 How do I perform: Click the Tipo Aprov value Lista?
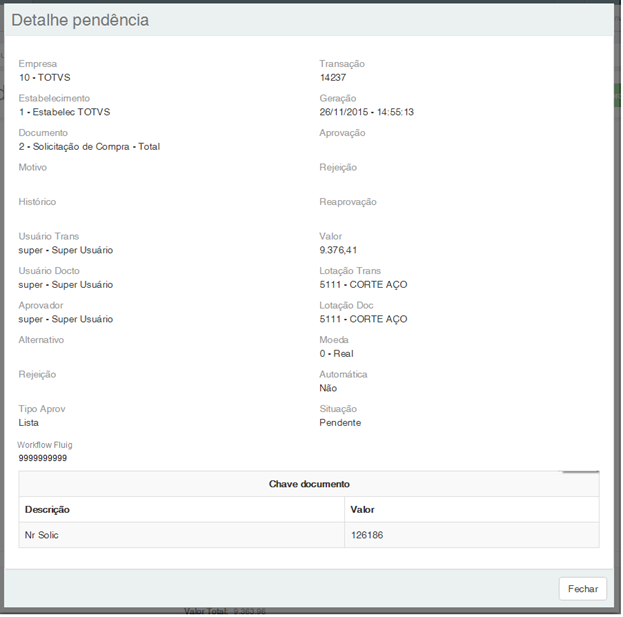click(29, 422)
